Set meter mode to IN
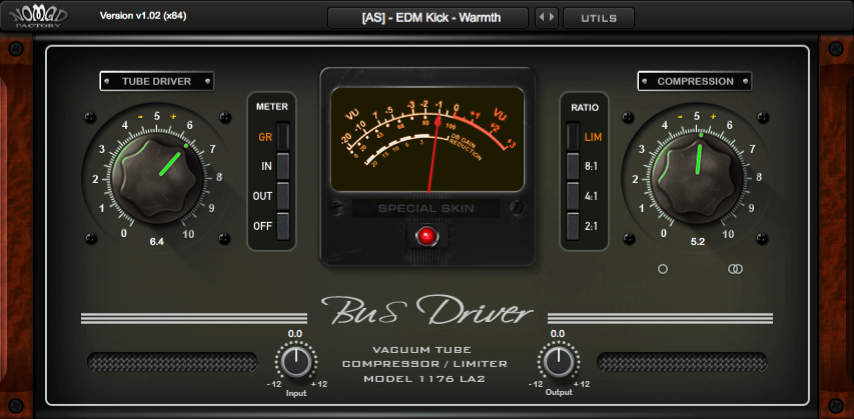The width and height of the screenshot is (854, 419). tap(283, 166)
